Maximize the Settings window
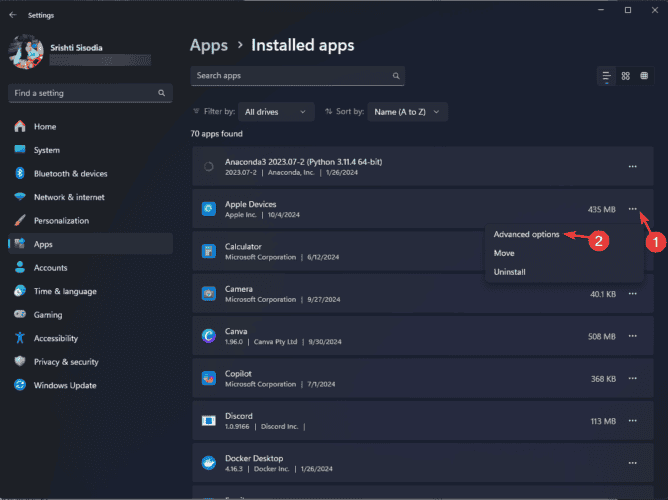Image resolution: width=668 pixels, height=500 pixels. tap(628, 10)
